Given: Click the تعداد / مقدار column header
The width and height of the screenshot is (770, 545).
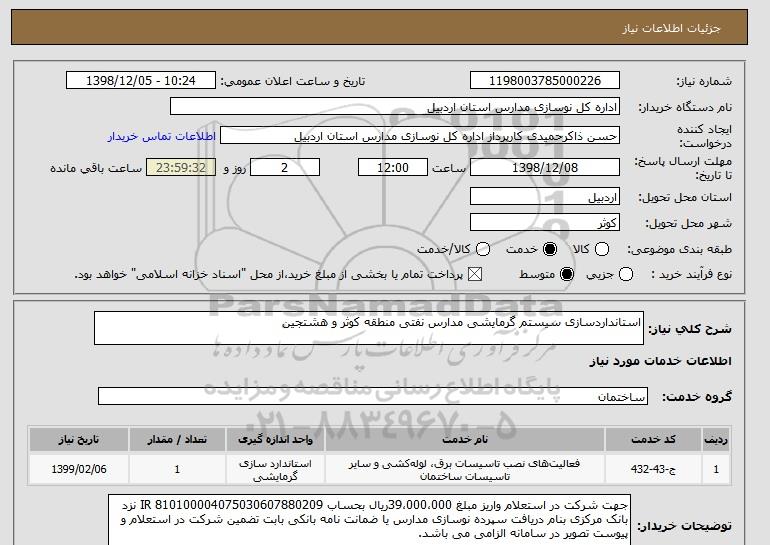Looking at the screenshot, I should click(x=177, y=439).
